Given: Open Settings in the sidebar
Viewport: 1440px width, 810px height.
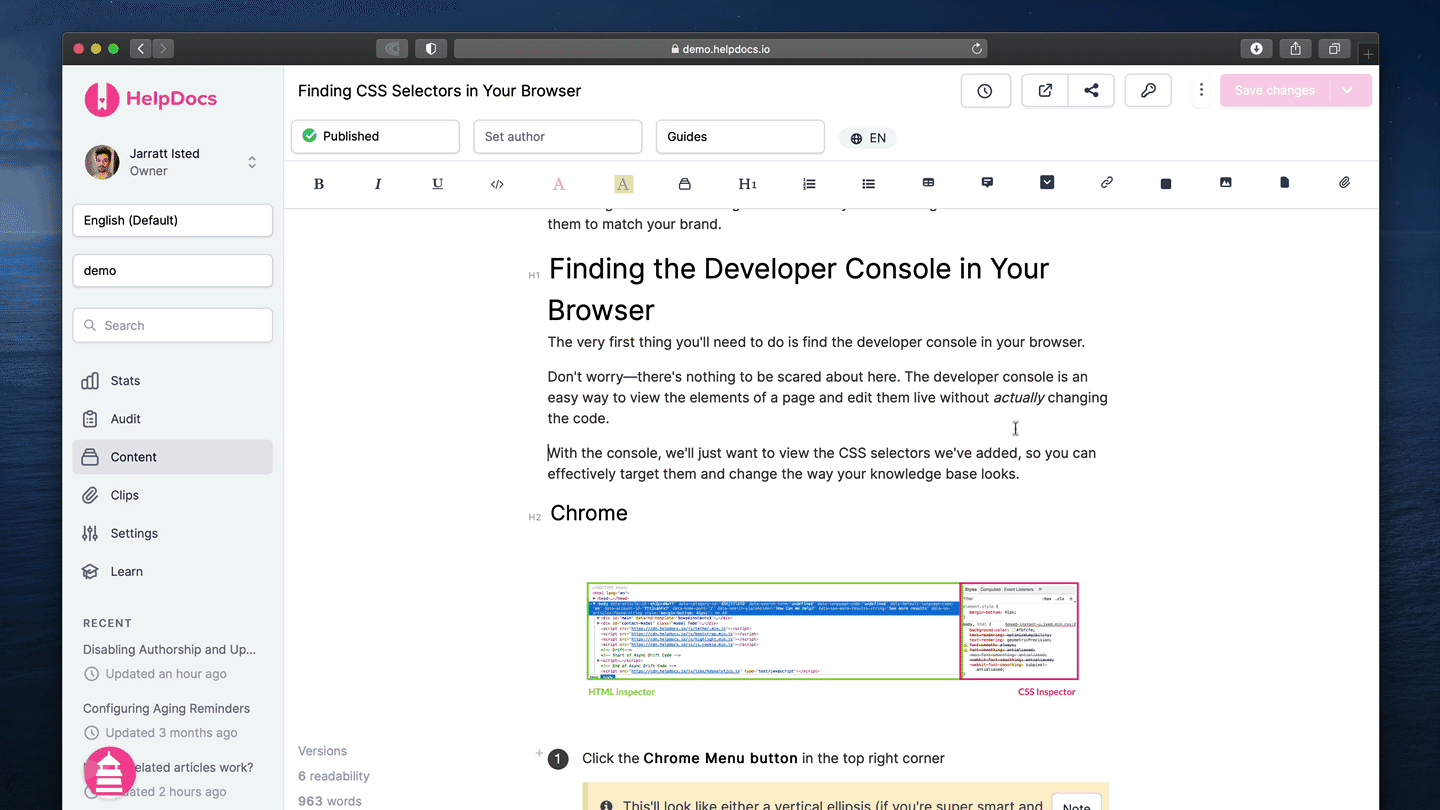Looking at the screenshot, I should click(173, 533).
